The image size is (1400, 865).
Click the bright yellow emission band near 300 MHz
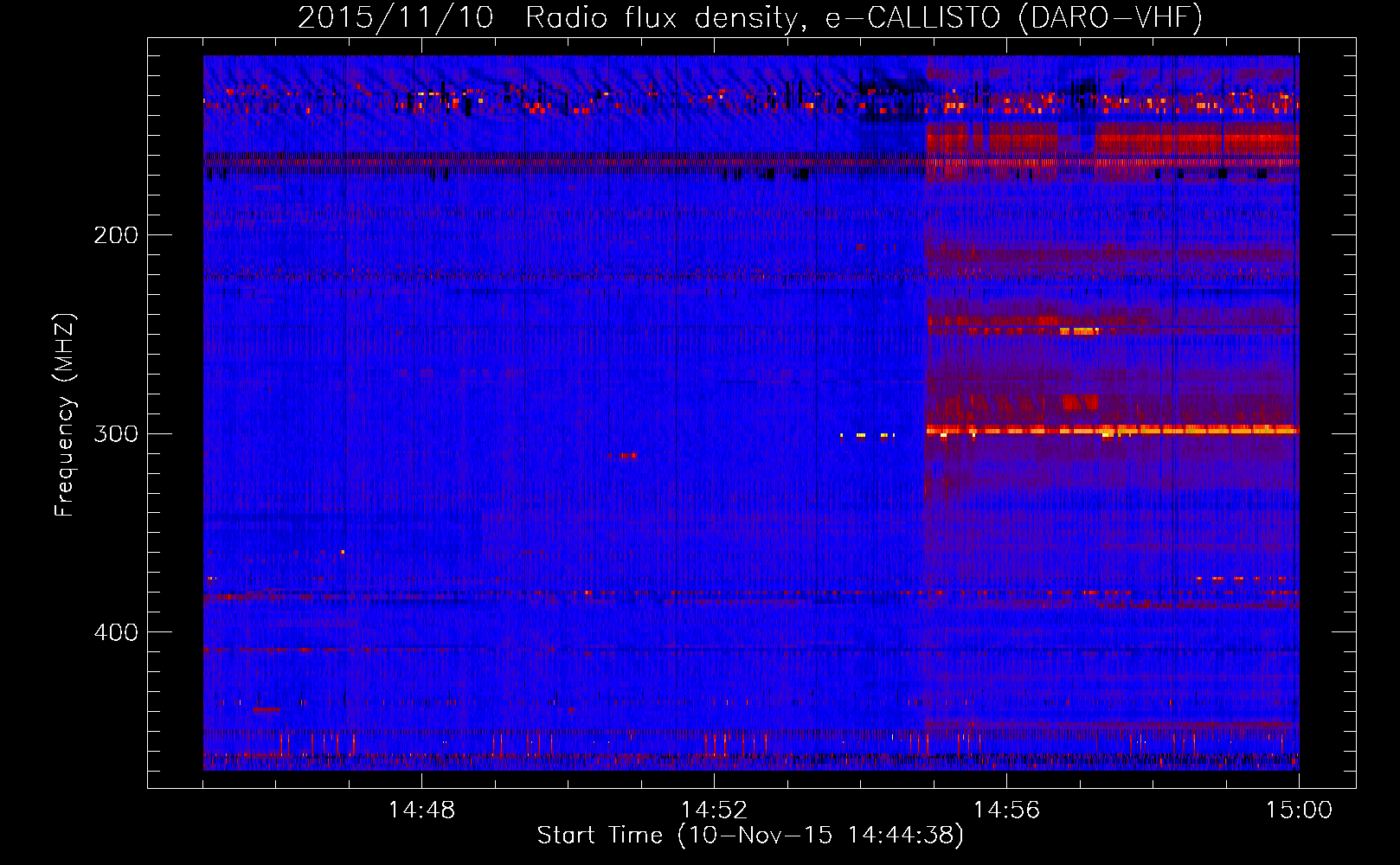[1112, 430]
